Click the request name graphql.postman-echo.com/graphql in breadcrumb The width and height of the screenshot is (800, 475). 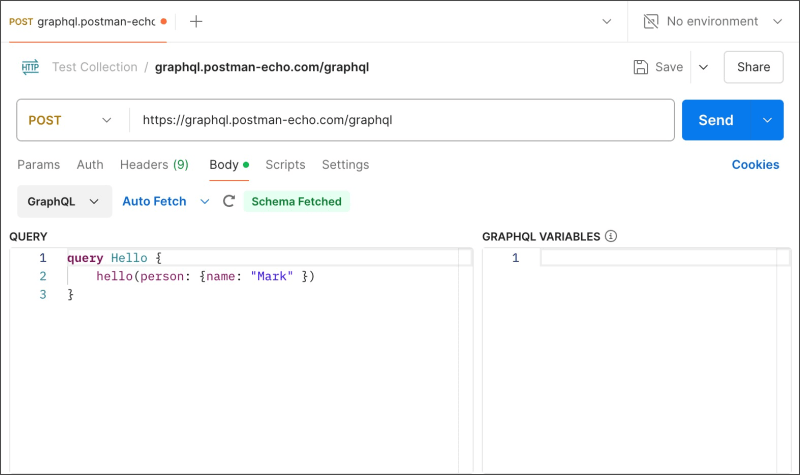(262, 67)
